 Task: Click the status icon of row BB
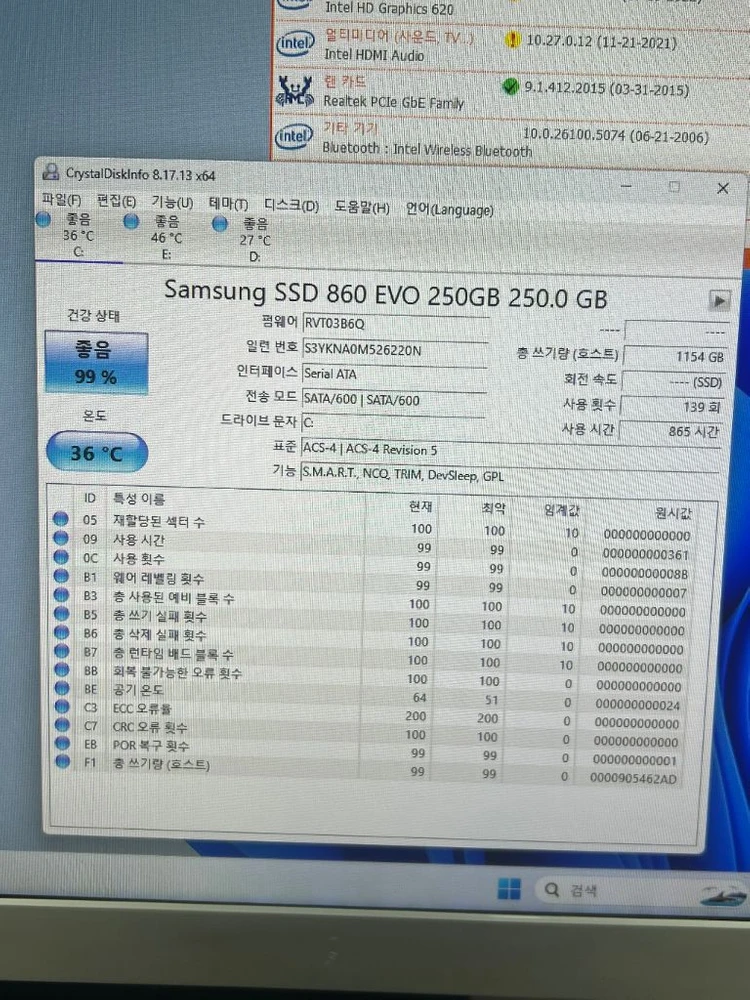click(61, 670)
